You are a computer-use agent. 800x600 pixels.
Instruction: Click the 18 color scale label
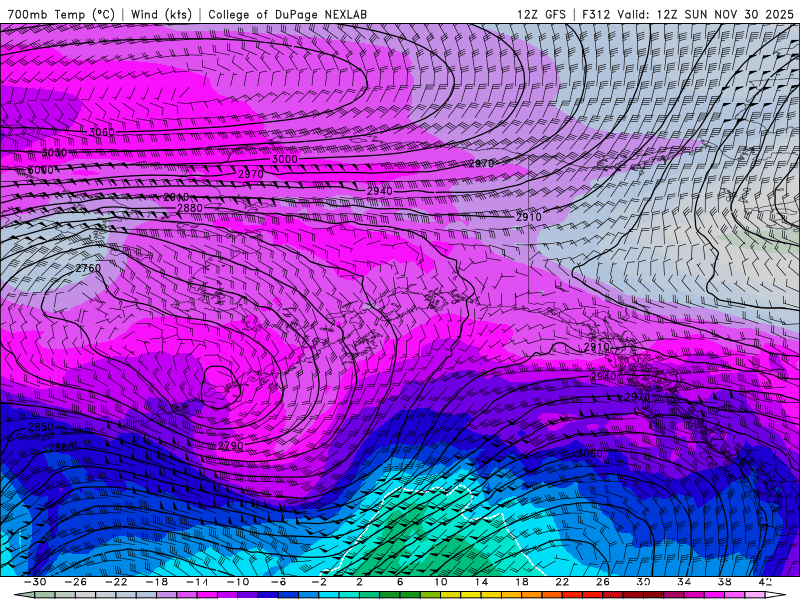521,582
